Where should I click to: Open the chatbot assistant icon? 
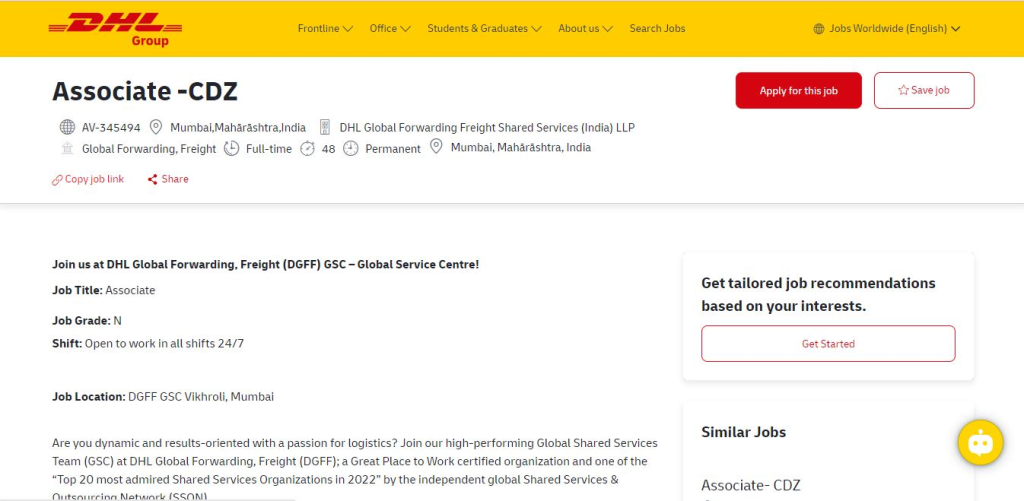point(980,443)
